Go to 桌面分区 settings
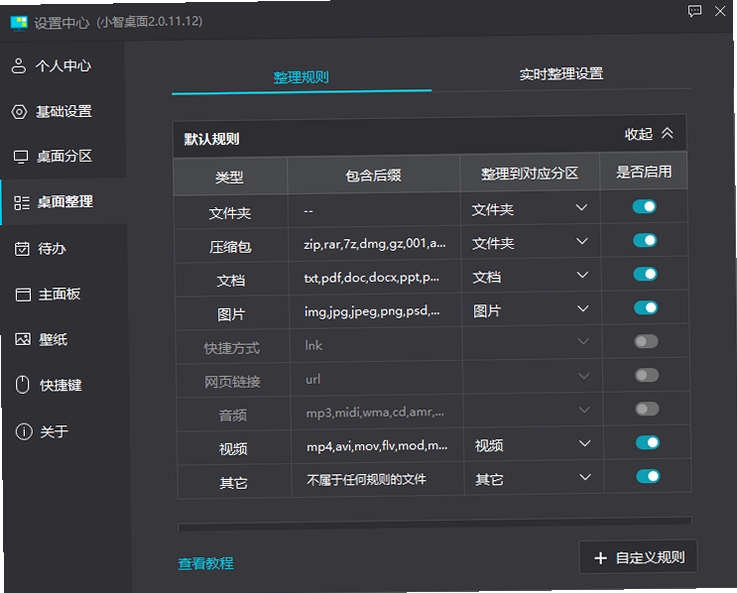This screenshot has height=593, width=737. (x=63, y=156)
